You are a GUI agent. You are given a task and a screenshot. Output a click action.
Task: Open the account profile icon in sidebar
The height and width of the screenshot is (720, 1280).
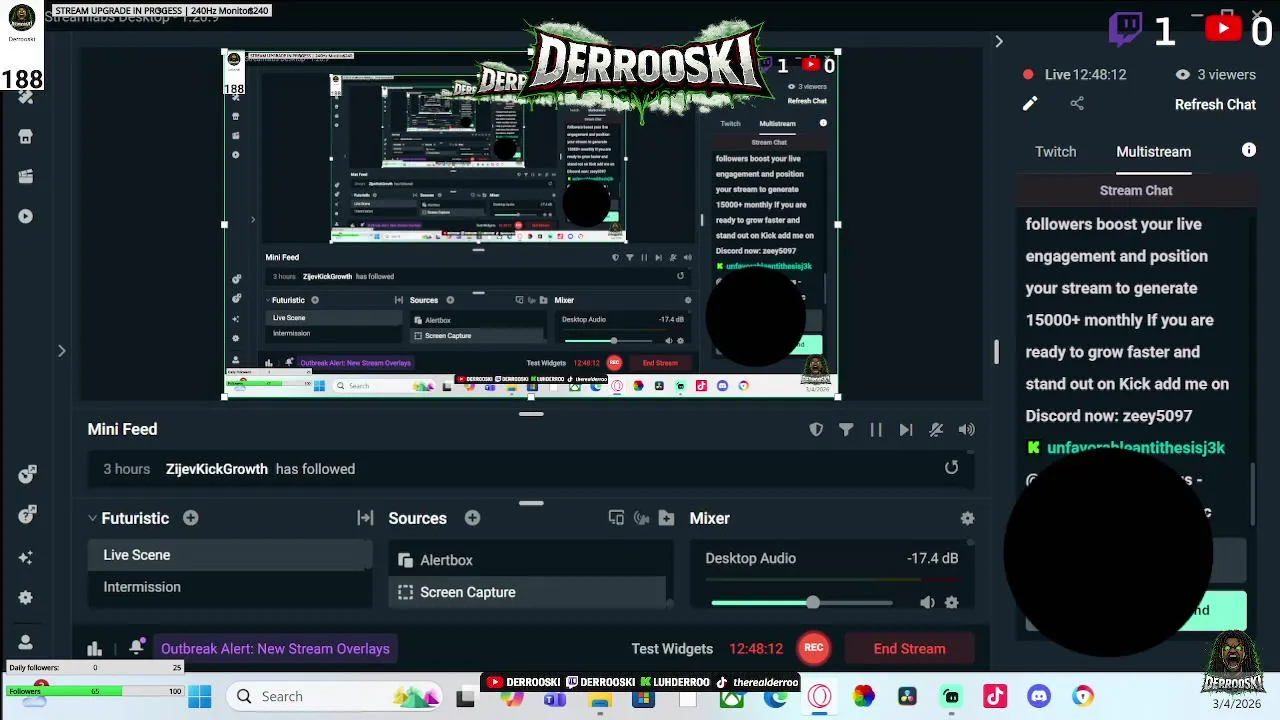pyautogui.click(x=26, y=642)
